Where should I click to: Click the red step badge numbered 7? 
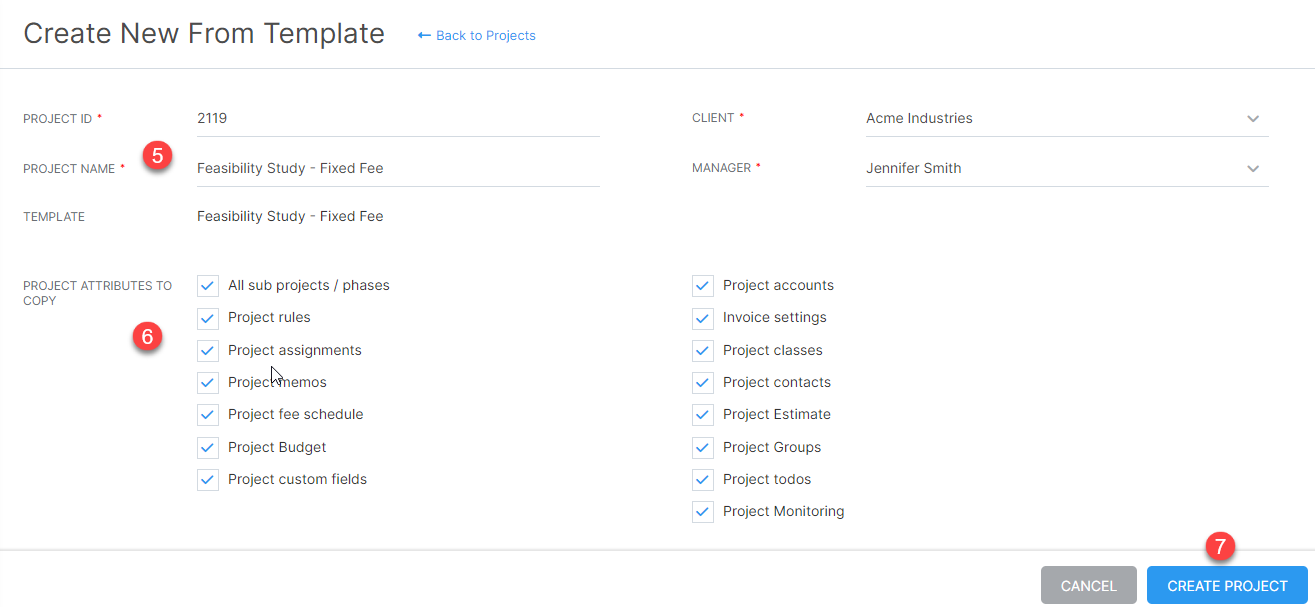[1220, 548]
